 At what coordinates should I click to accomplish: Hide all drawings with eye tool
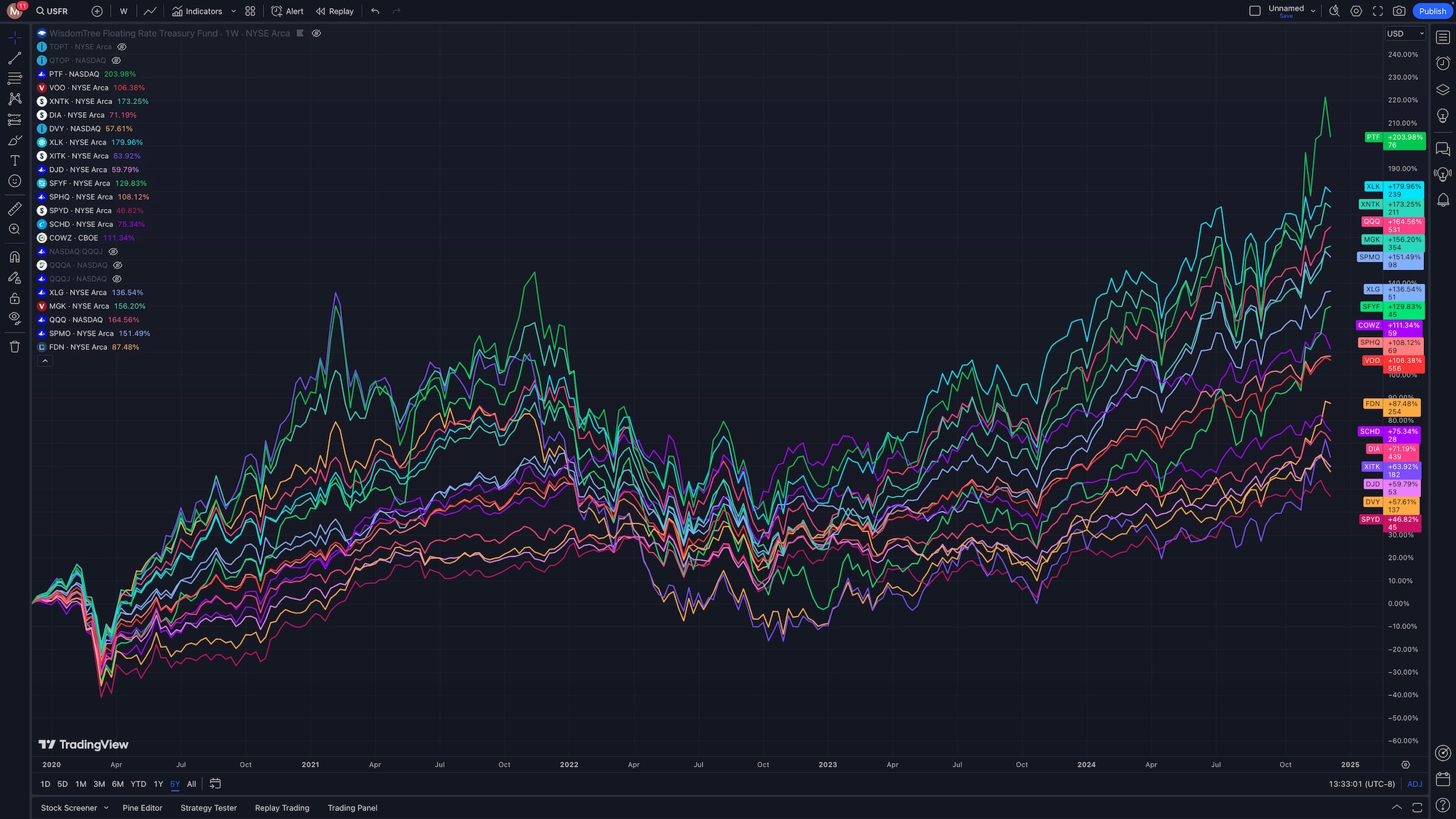[15, 318]
